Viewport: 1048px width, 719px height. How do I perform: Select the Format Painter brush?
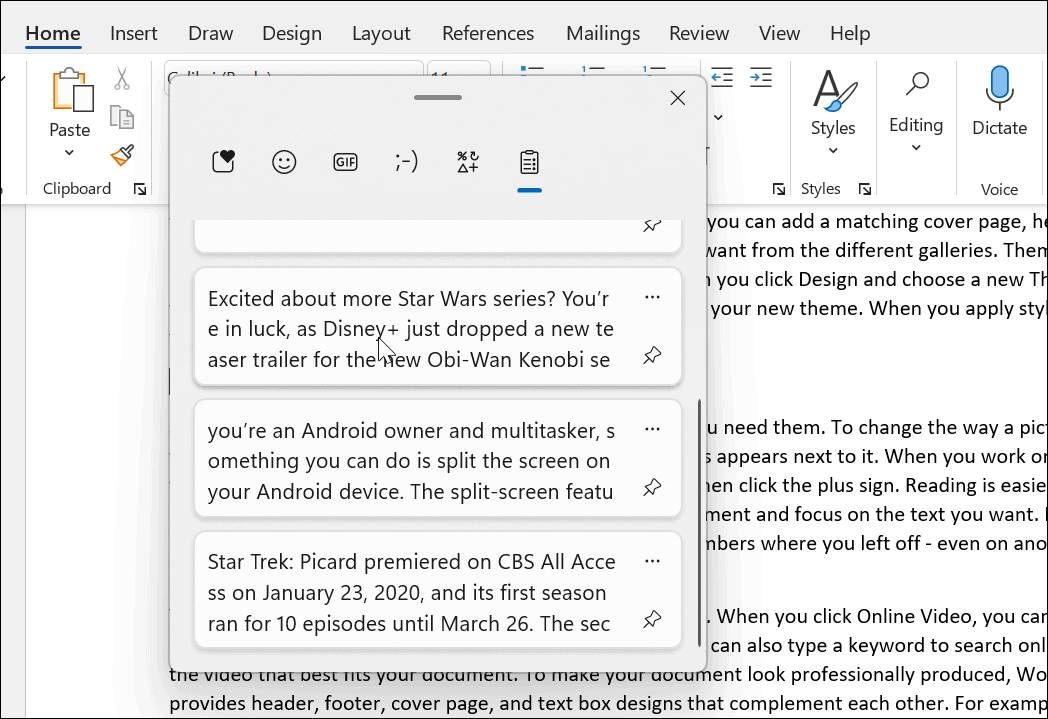click(122, 155)
